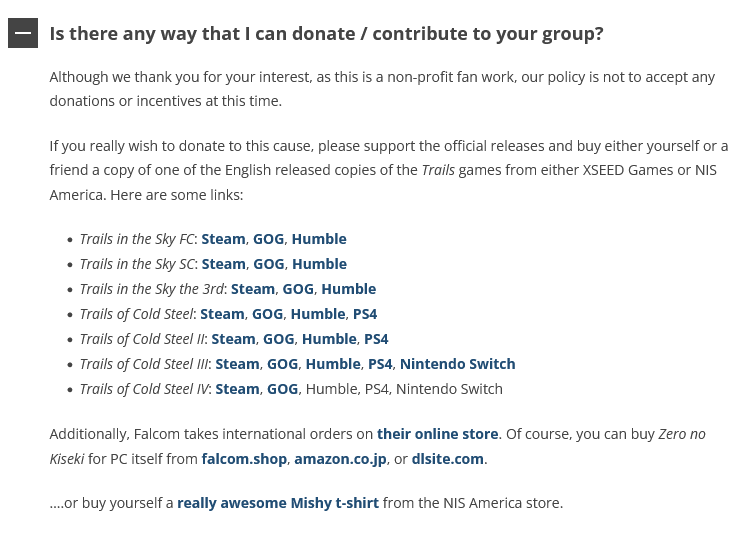Viewport: 746px width, 545px height.
Task: Open Steam link for Trails in the Sky FC
Action: pyautogui.click(x=223, y=239)
